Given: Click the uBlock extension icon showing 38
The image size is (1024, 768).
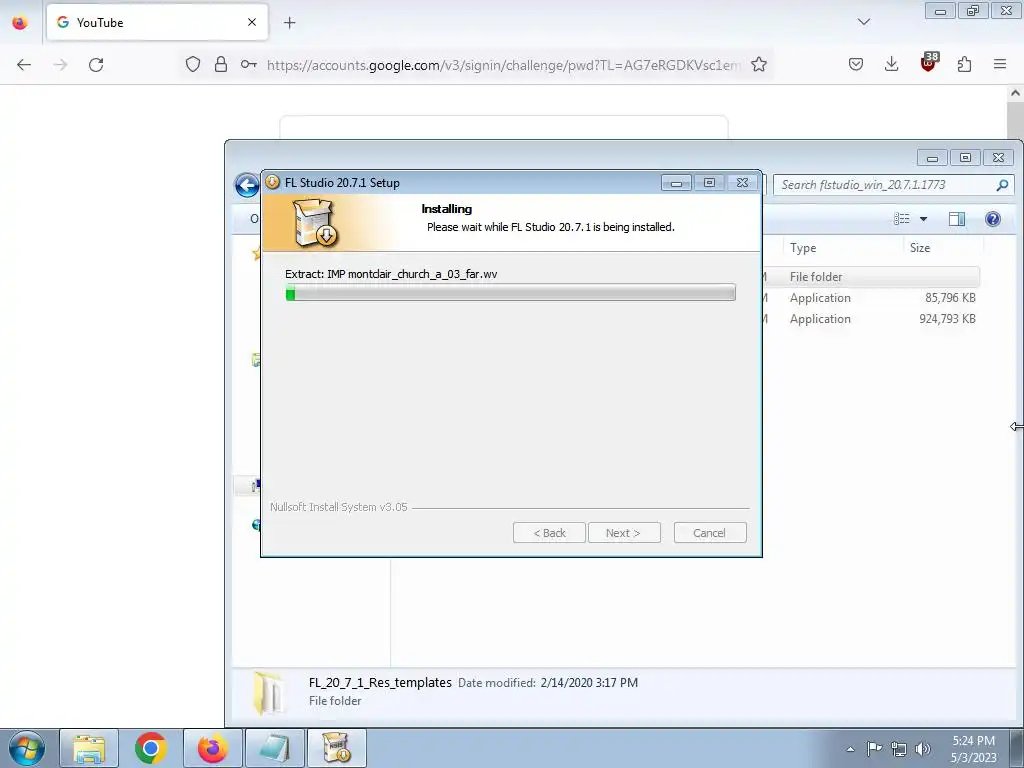Looking at the screenshot, I should click(928, 62).
